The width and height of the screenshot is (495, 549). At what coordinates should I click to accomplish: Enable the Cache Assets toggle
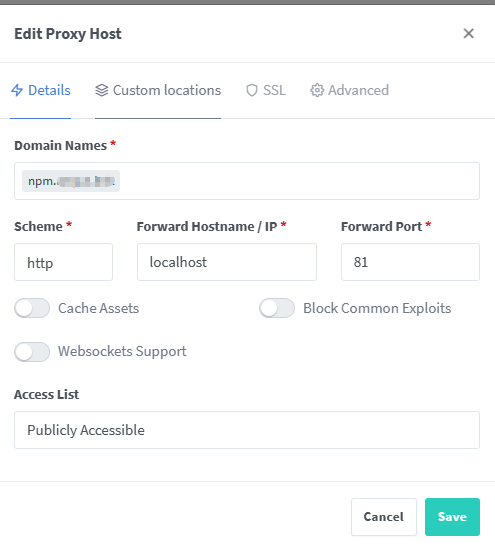[32, 308]
